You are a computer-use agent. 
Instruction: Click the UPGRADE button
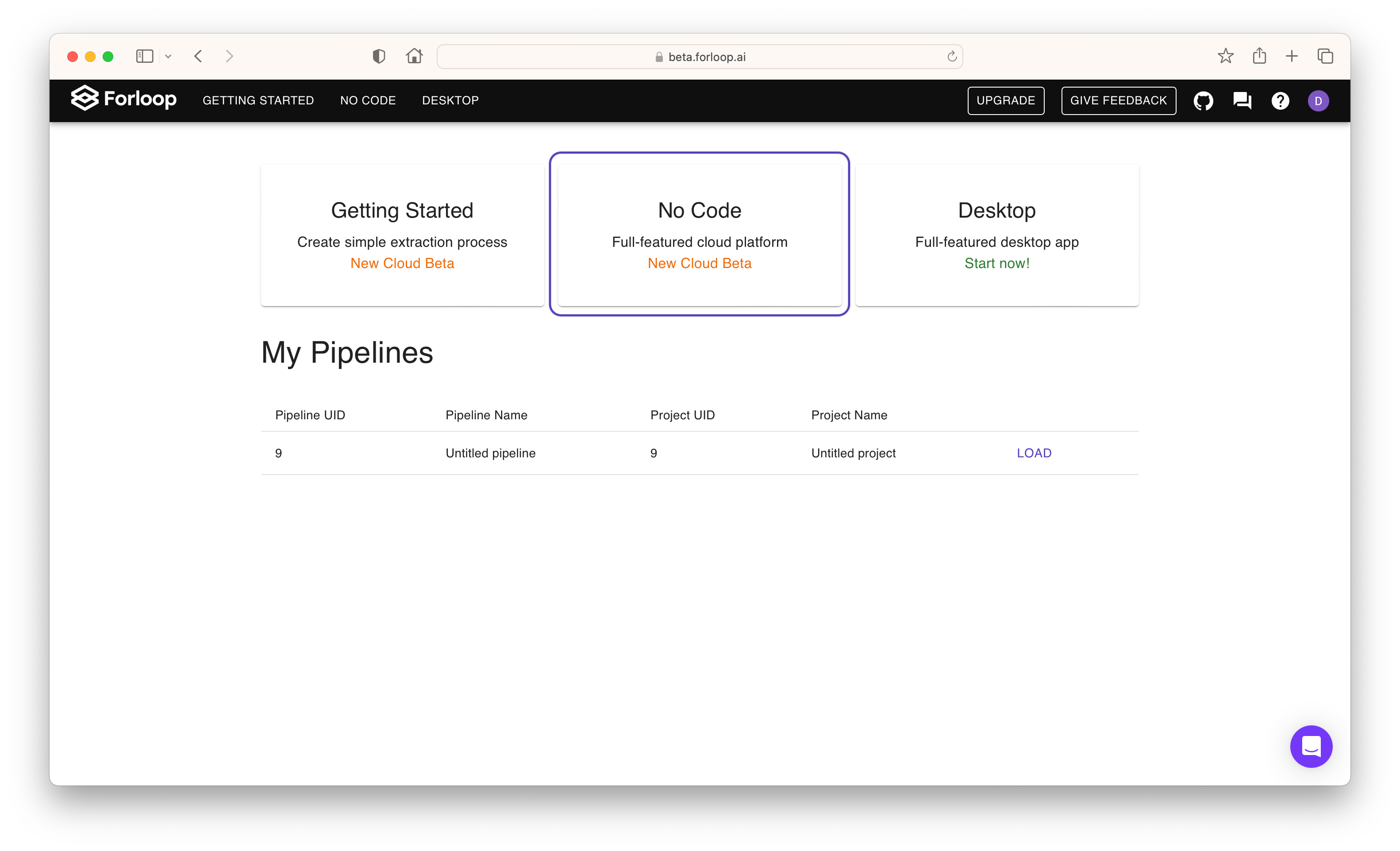point(1006,100)
